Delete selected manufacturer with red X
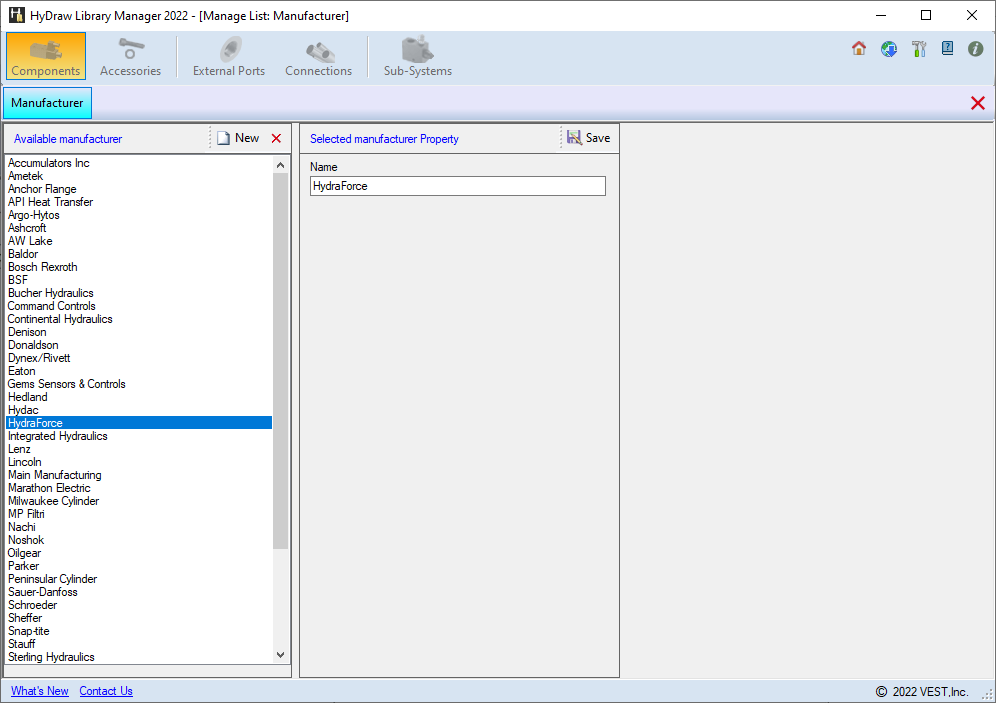996x703 pixels. [x=276, y=138]
